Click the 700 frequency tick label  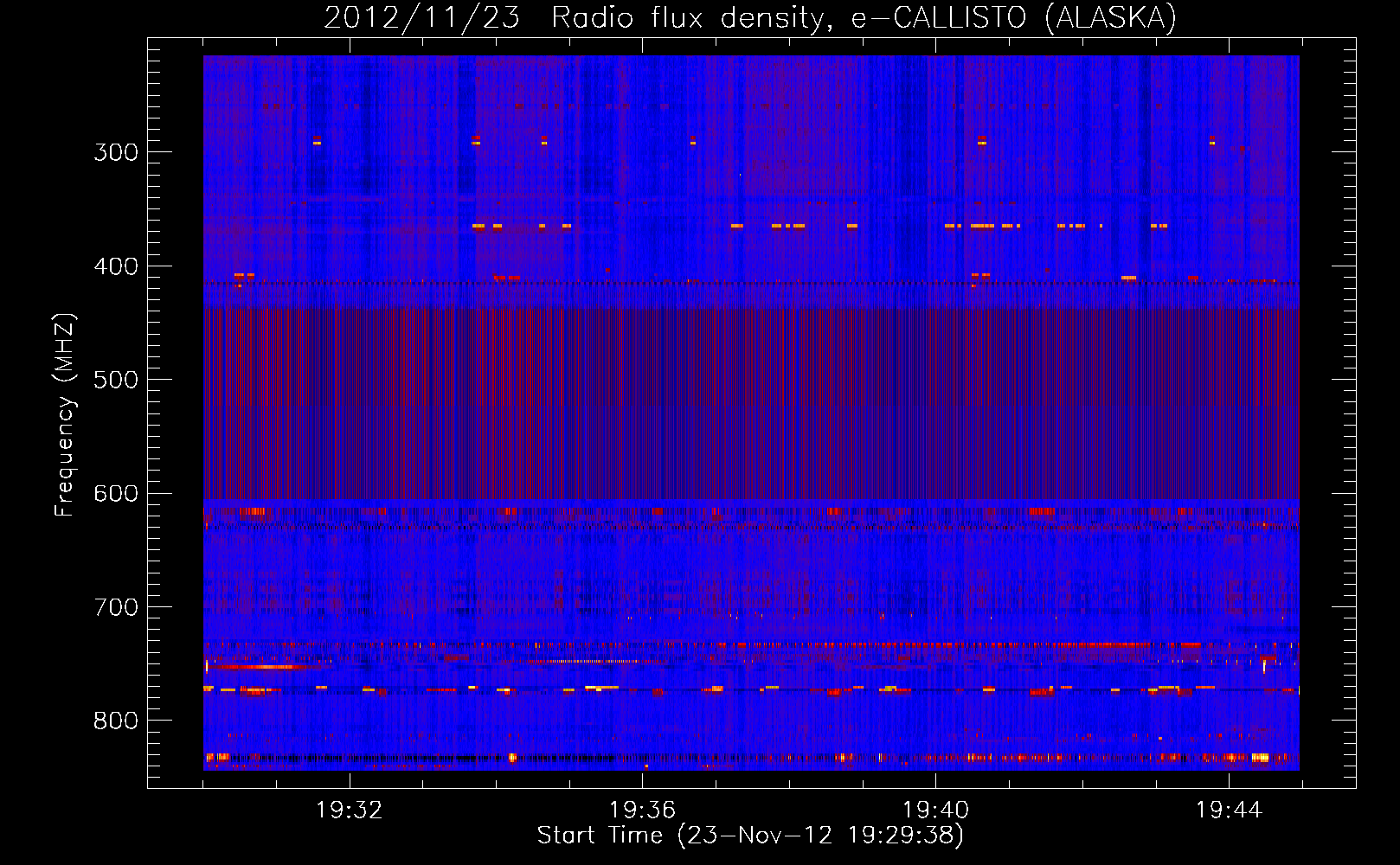click(x=116, y=607)
